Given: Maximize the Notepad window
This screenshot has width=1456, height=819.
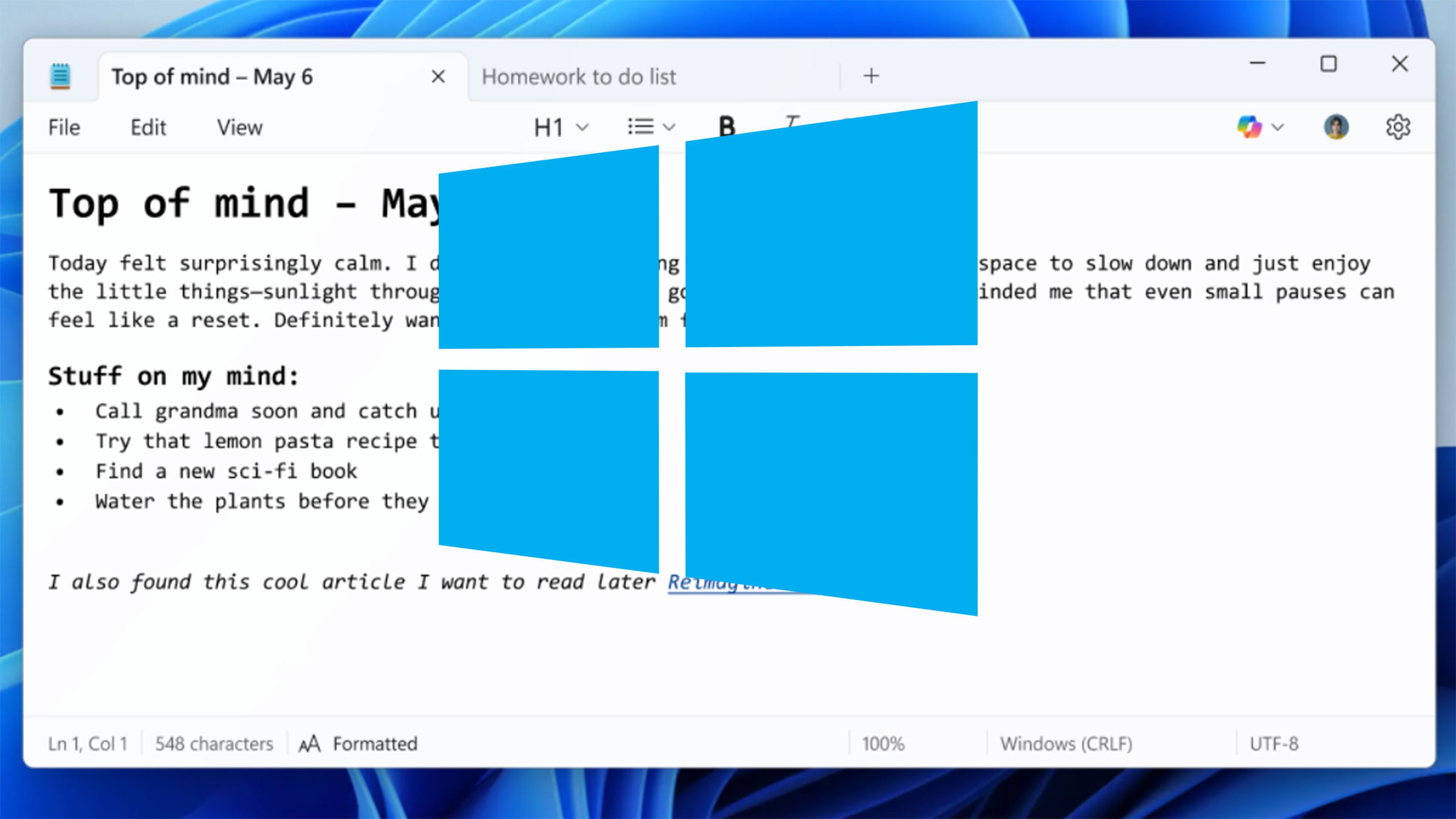Looking at the screenshot, I should (x=1328, y=64).
